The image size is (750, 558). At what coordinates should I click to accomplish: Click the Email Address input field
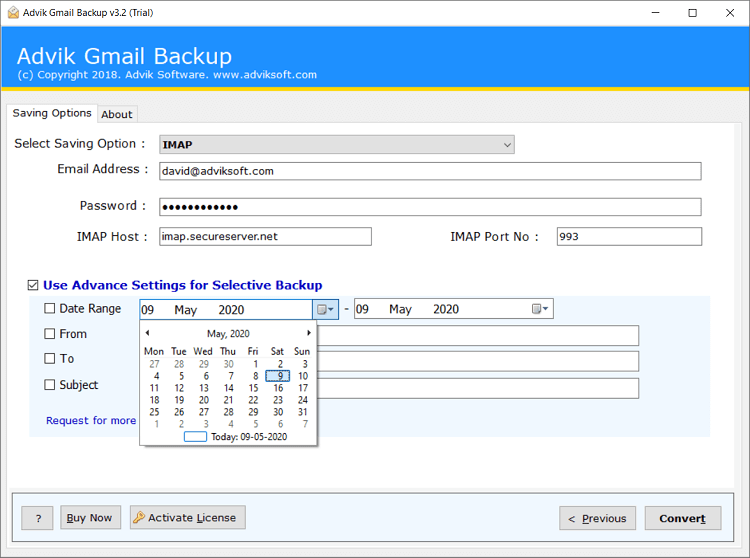[x=430, y=171]
